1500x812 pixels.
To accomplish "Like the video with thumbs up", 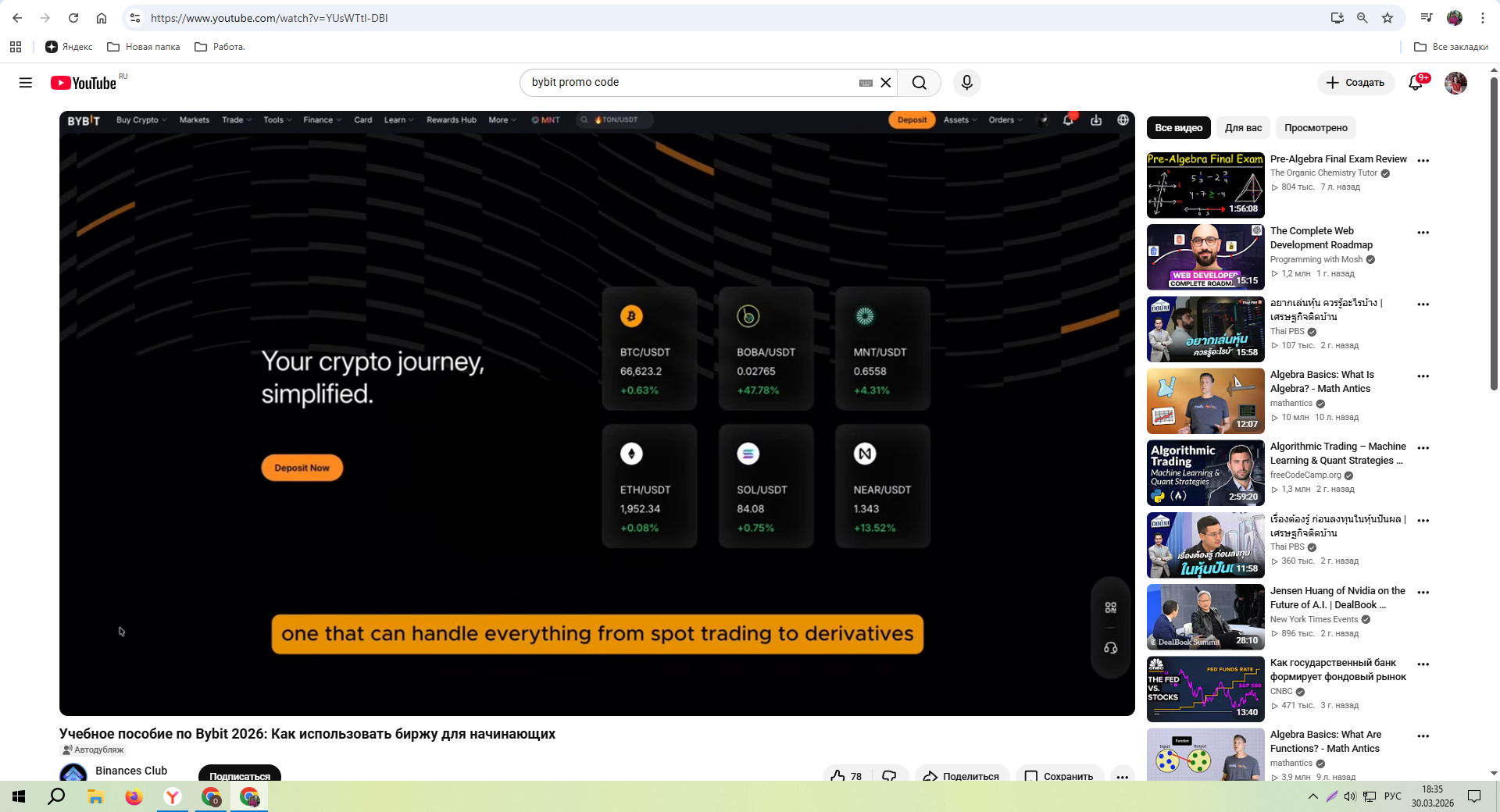I will point(847,776).
